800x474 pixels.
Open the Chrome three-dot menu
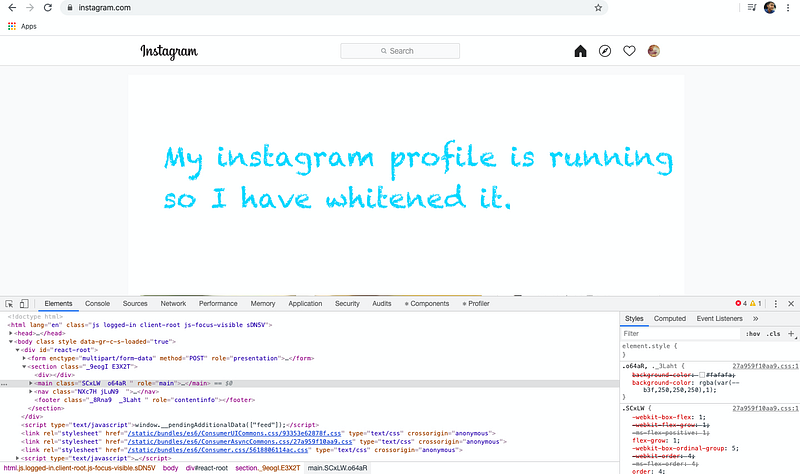click(788, 7)
